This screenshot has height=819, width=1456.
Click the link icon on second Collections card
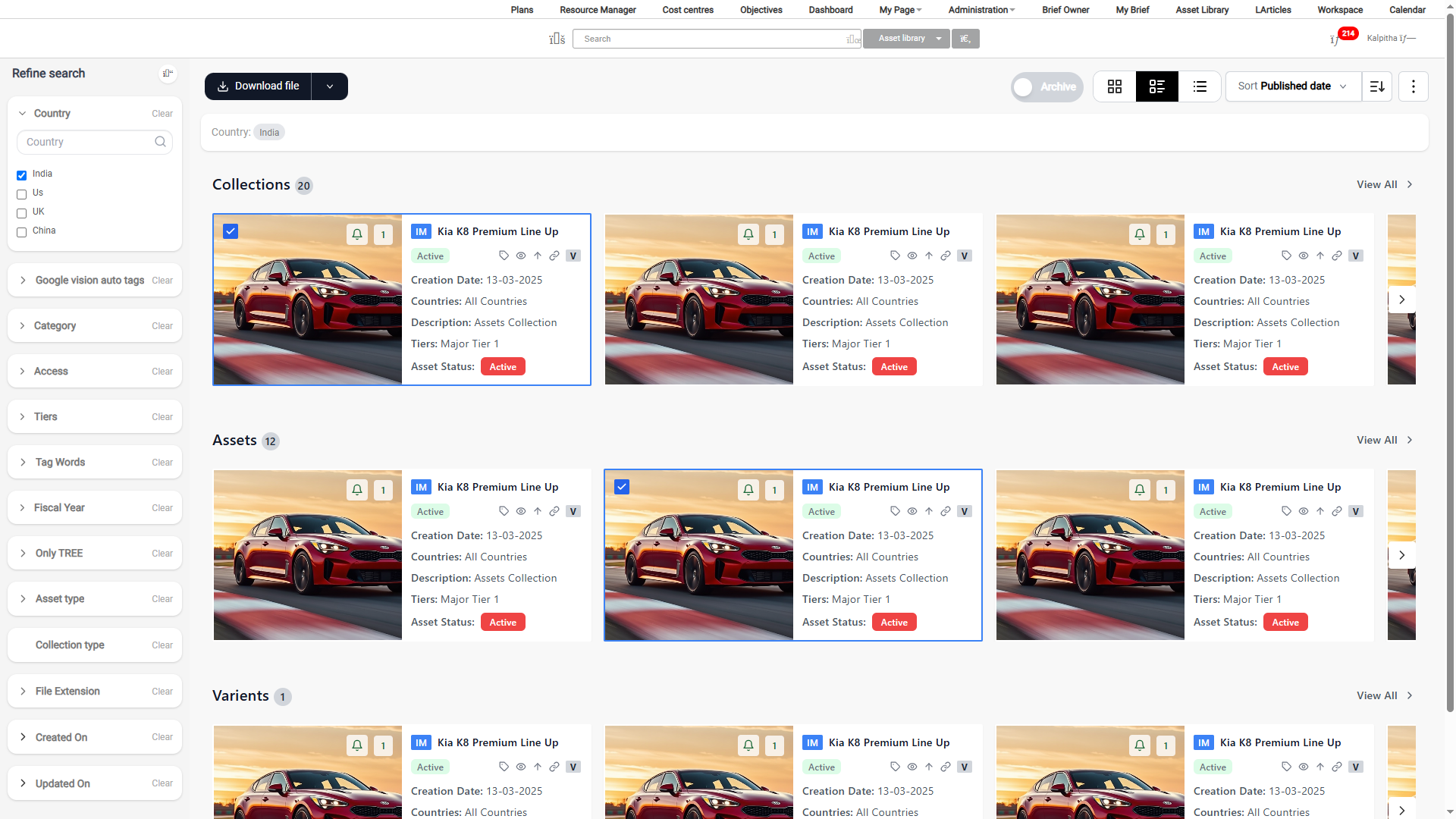pos(946,256)
